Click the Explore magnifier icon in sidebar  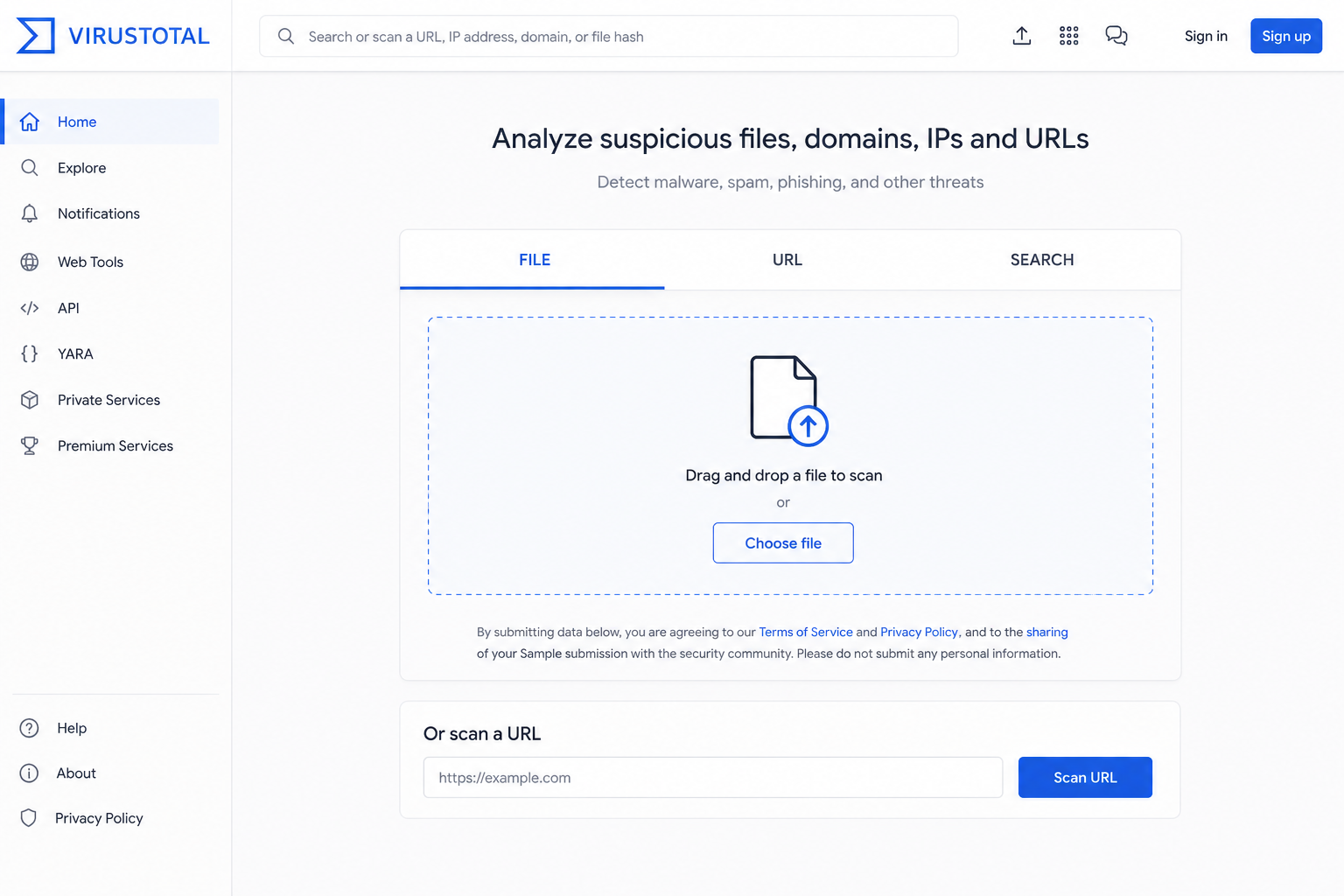(x=30, y=168)
